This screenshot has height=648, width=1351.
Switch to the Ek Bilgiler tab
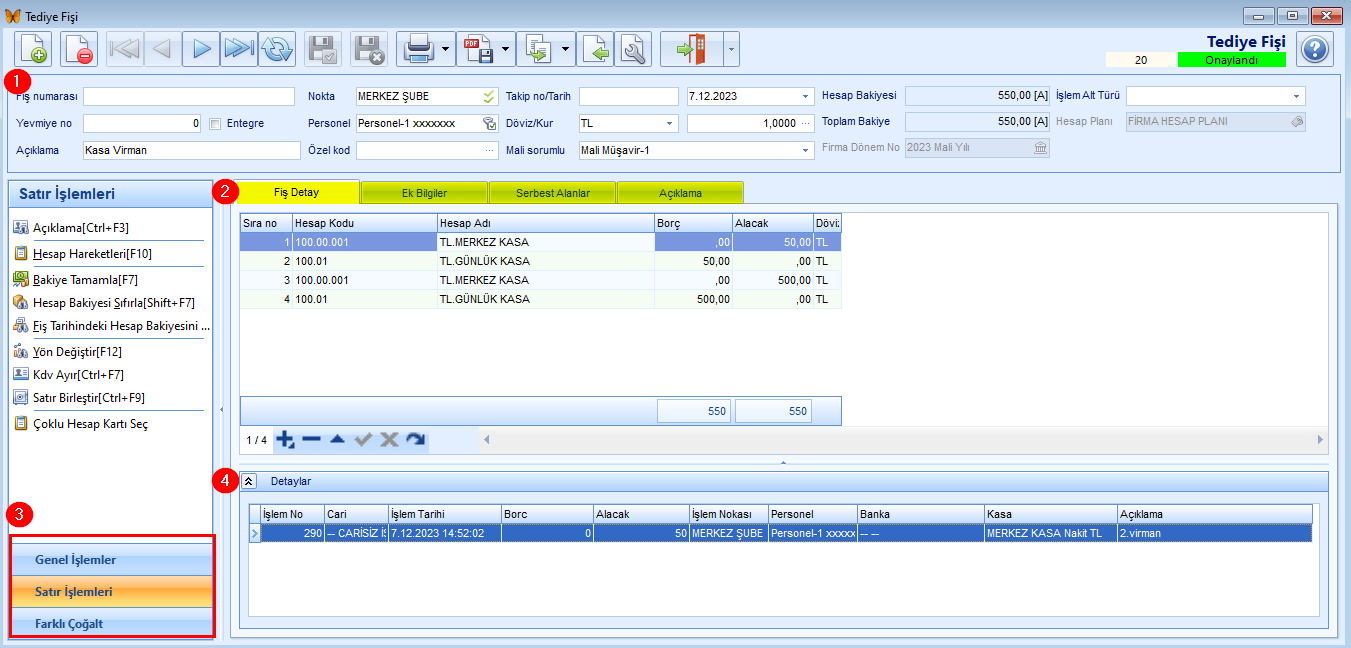(424, 192)
